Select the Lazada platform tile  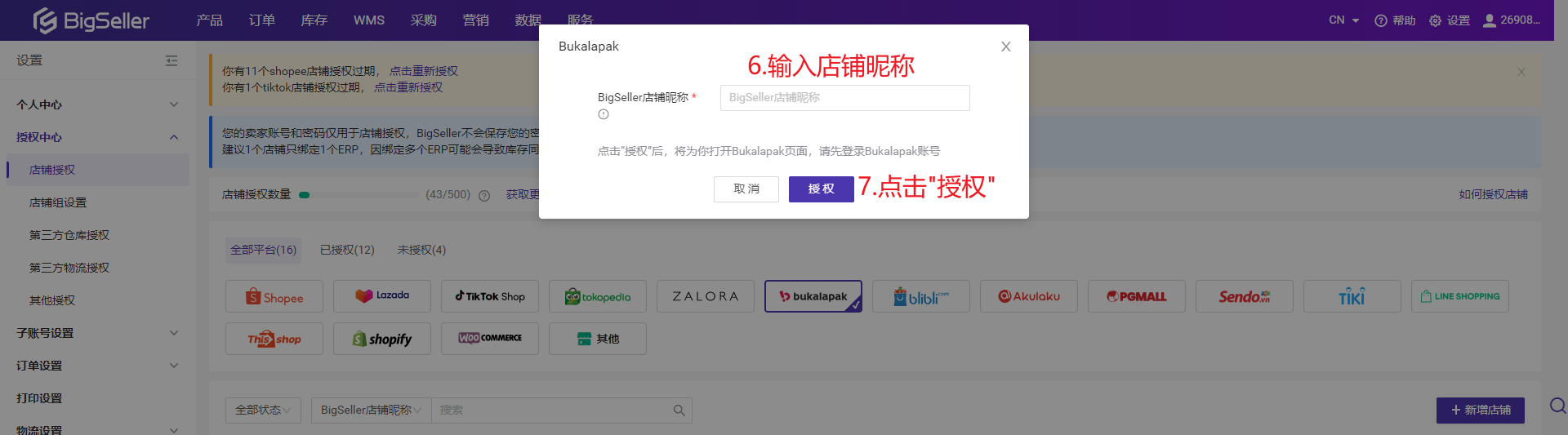pyautogui.click(x=382, y=296)
